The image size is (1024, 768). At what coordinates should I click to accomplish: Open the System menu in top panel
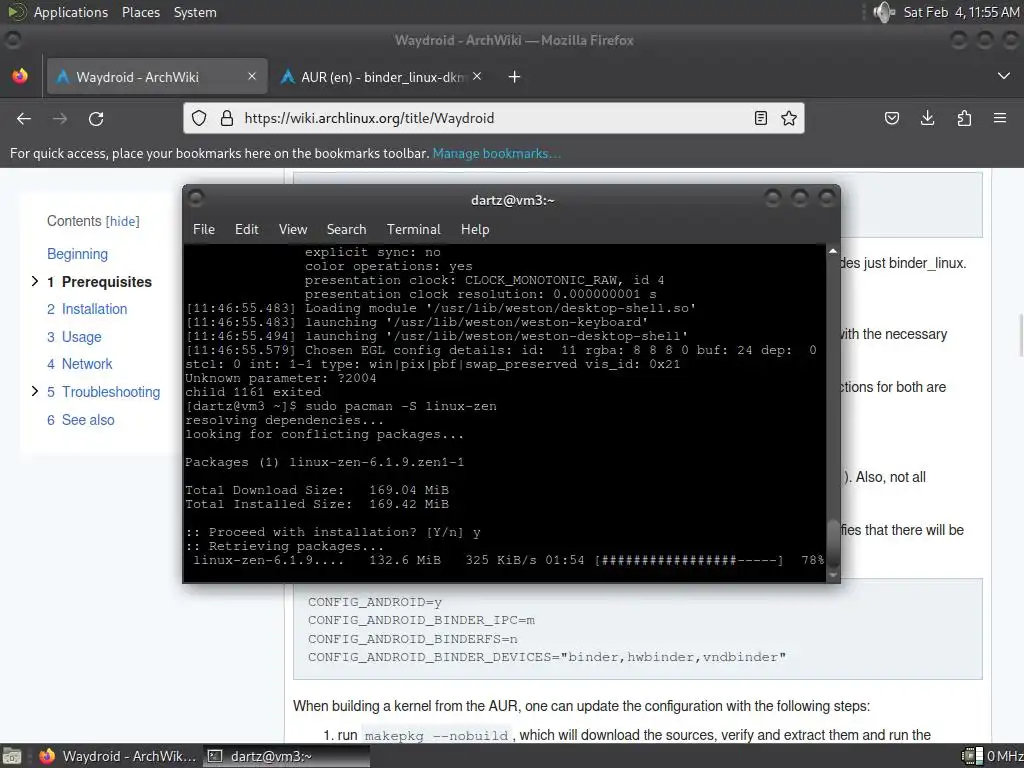tap(195, 12)
